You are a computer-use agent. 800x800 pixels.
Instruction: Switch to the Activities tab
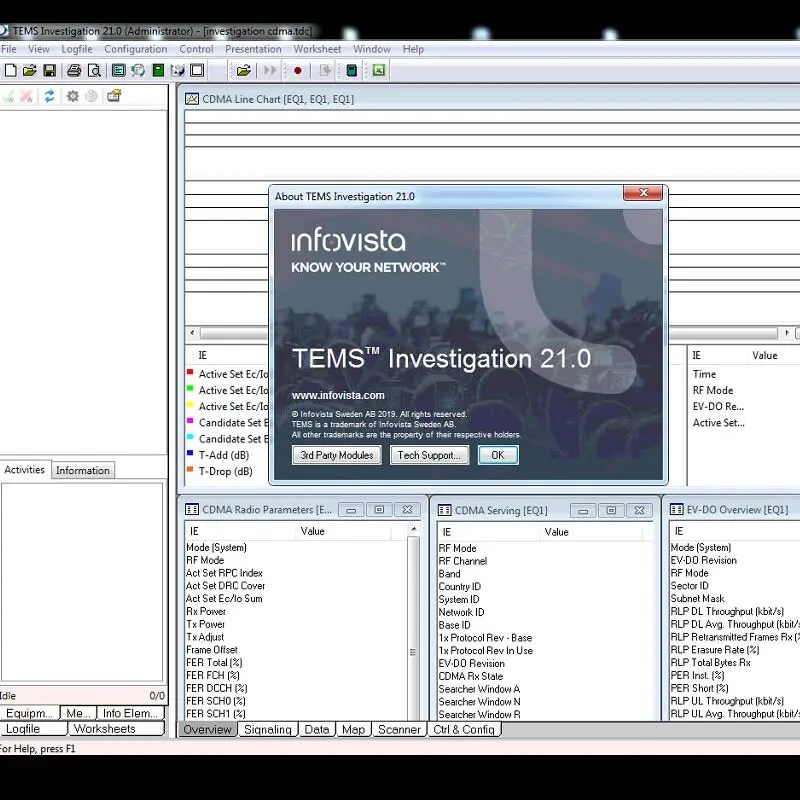click(x=24, y=469)
